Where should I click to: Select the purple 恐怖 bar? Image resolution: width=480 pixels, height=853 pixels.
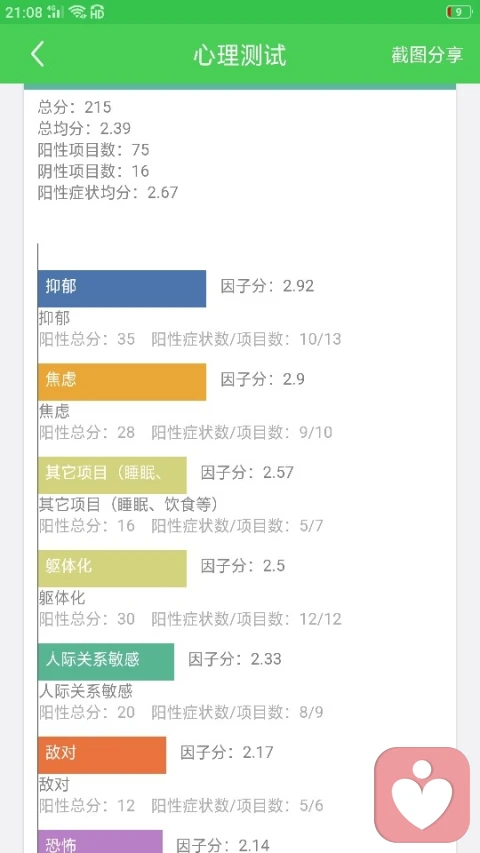point(100,842)
